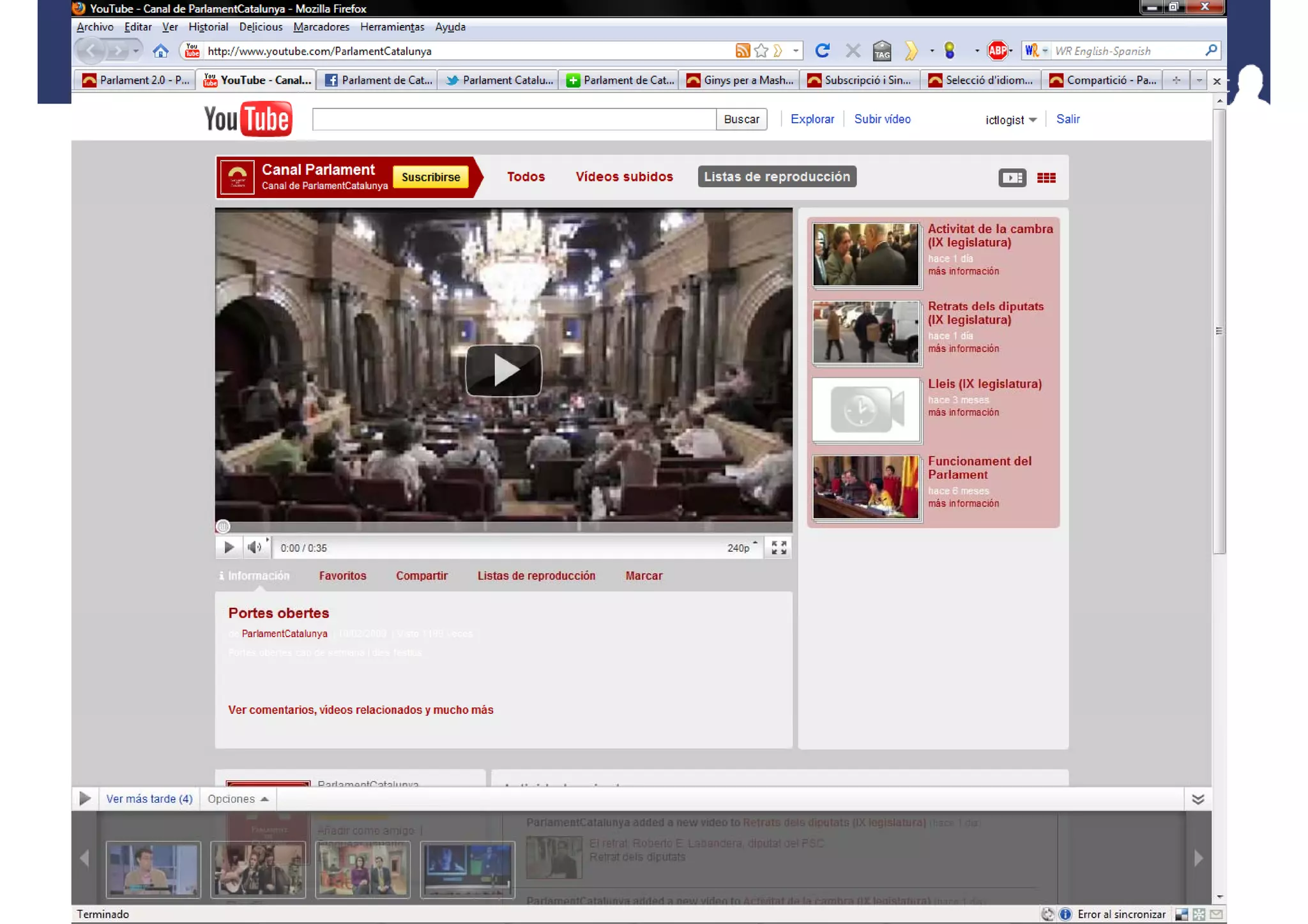Image resolution: width=1308 pixels, height=924 pixels.
Task: Switch to grid view icon
Action: 1046,178
